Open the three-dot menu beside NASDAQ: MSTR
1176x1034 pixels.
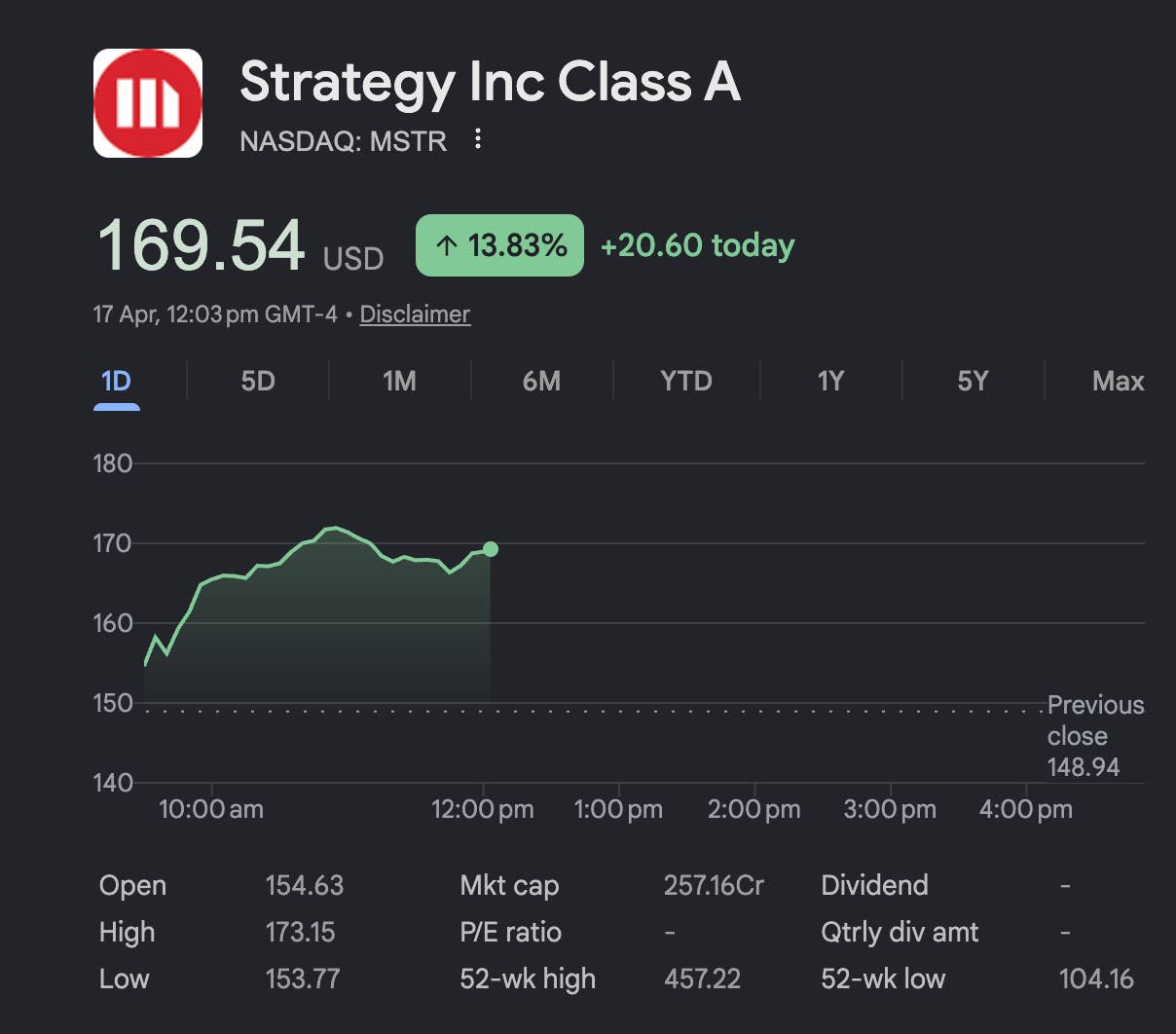point(478,139)
